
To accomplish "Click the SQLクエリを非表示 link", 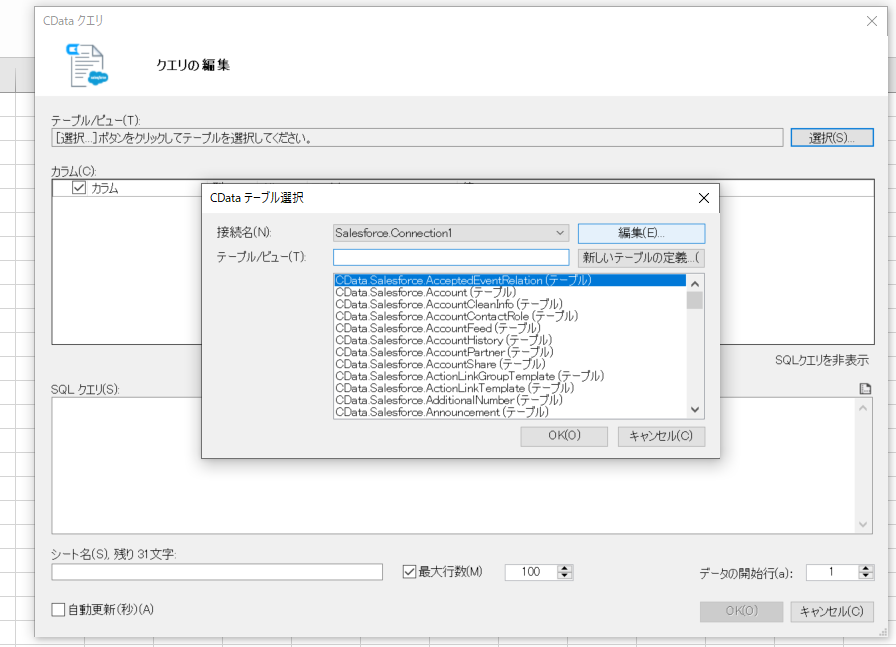I will click(x=822, y=361).
